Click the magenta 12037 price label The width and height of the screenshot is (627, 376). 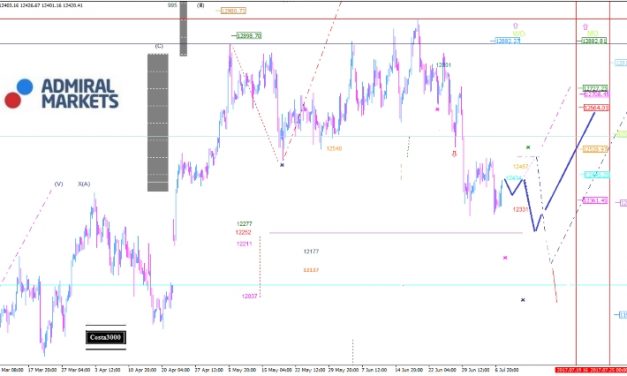[250, 296]
